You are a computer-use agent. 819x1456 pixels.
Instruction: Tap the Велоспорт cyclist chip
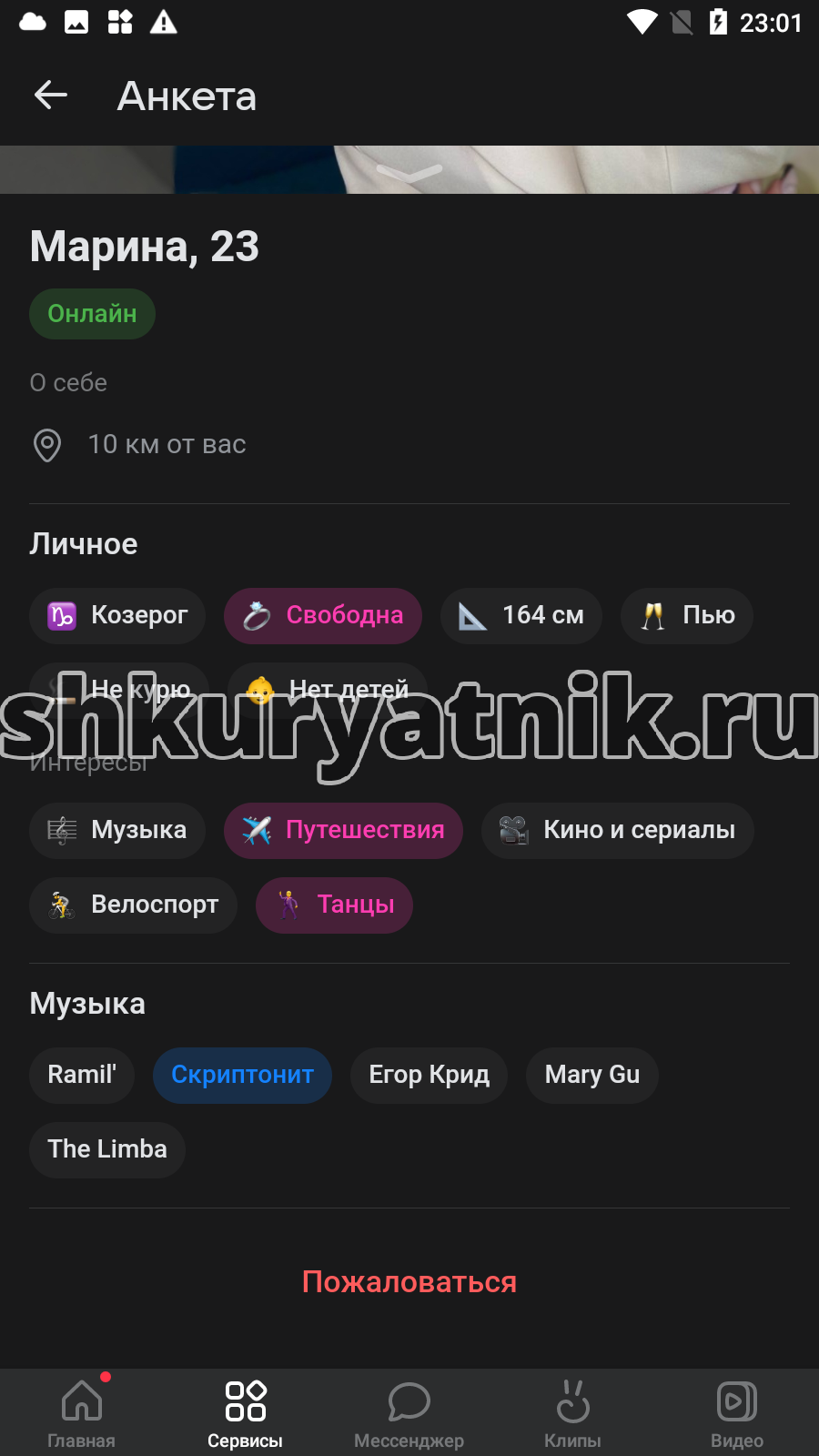pyautogui.click(x=133, y=905)
